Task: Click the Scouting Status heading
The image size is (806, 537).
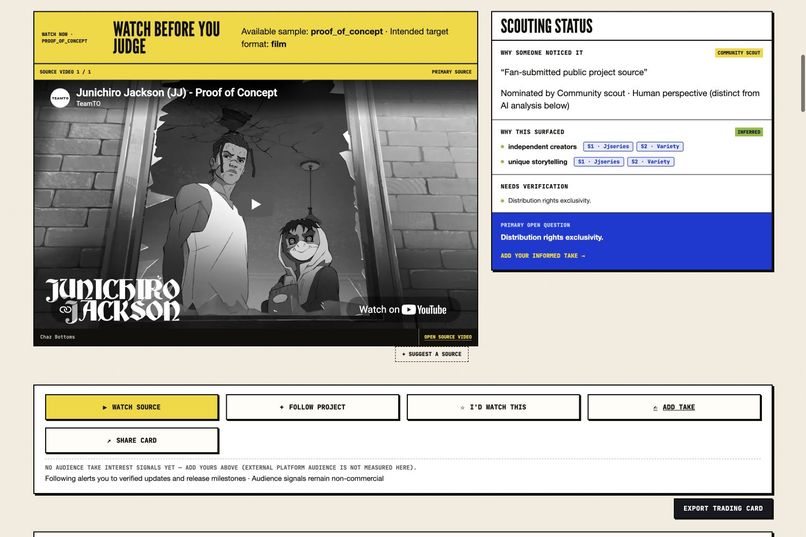Action: [546, 26]
